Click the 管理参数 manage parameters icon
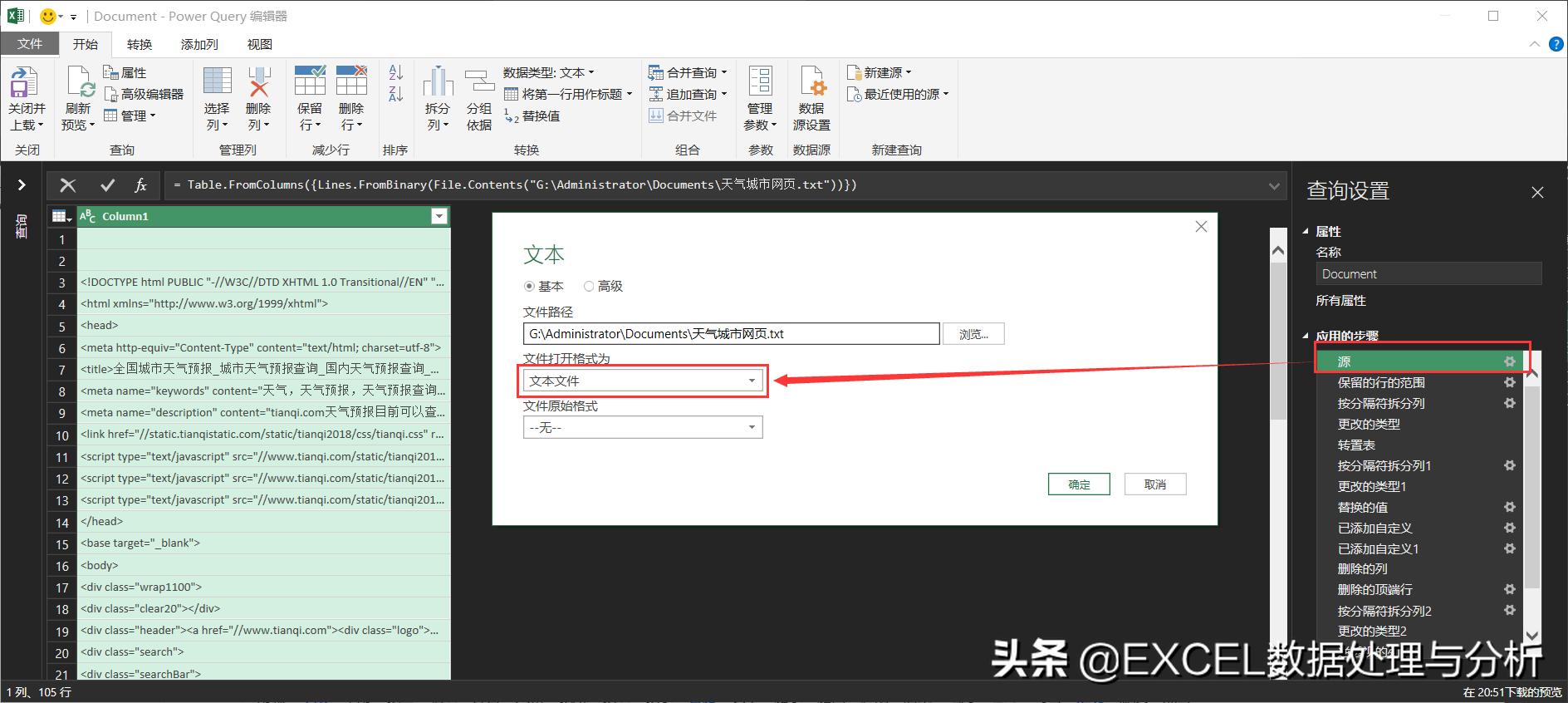Image resolution: width=1568 pixels, height=703 pixels. (761, 81)
